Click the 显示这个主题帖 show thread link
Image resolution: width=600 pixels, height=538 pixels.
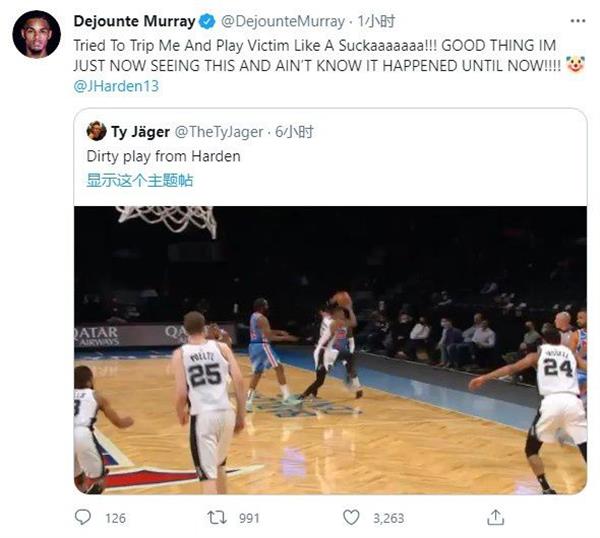coord(140,180)
